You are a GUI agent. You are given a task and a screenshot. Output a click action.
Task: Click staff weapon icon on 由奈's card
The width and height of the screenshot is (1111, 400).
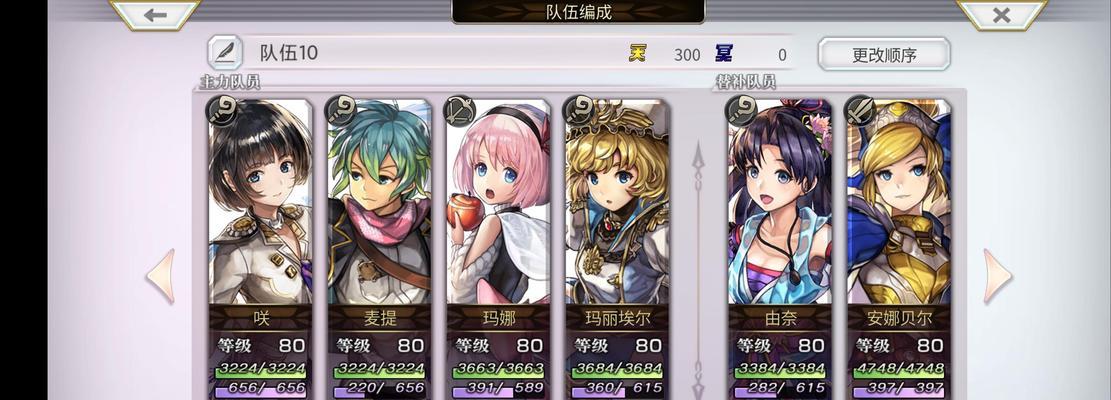tap(742, 110)
